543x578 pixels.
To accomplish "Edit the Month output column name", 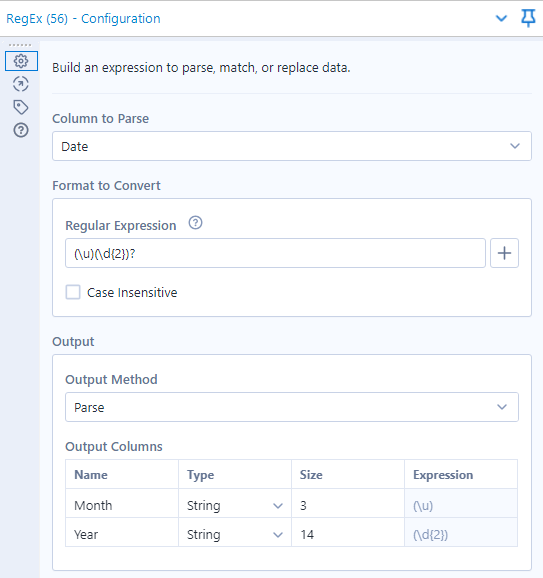I will tap(122, 505).
